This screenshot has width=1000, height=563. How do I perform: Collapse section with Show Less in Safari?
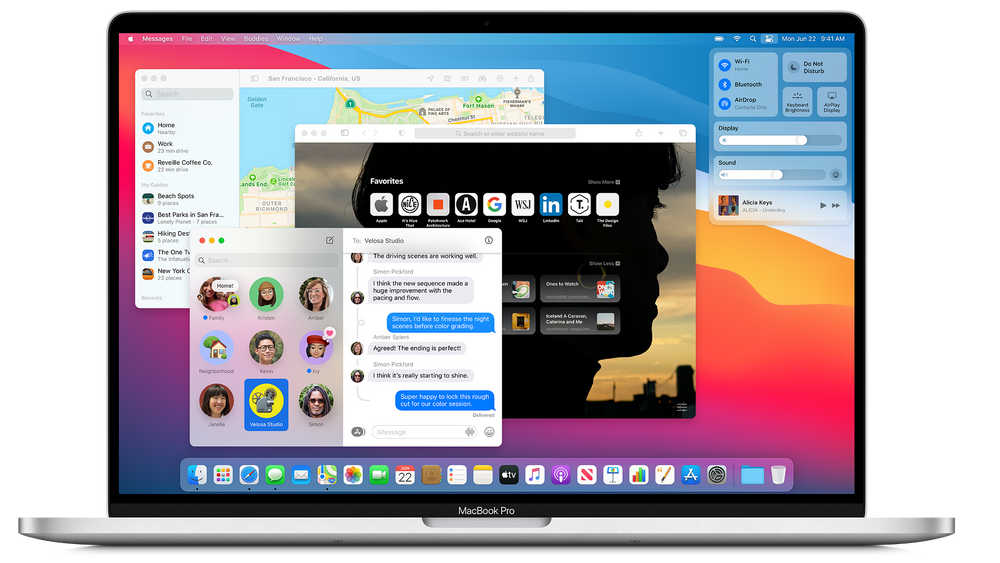pos(604,263)
